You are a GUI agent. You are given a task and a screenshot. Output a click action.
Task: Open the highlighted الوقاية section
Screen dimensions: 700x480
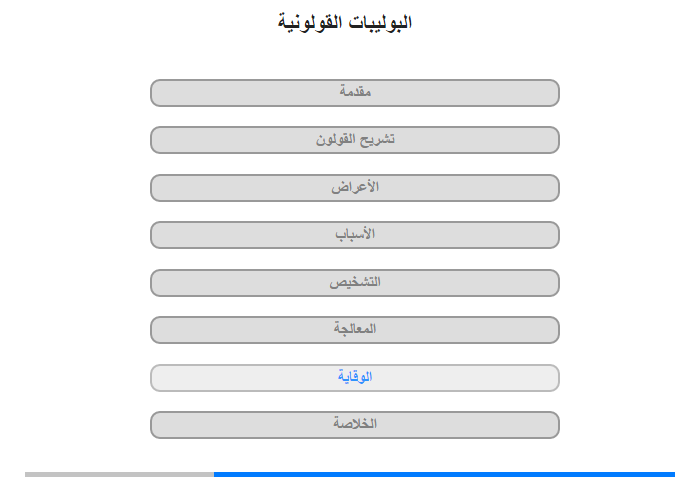tap(355, 378)
